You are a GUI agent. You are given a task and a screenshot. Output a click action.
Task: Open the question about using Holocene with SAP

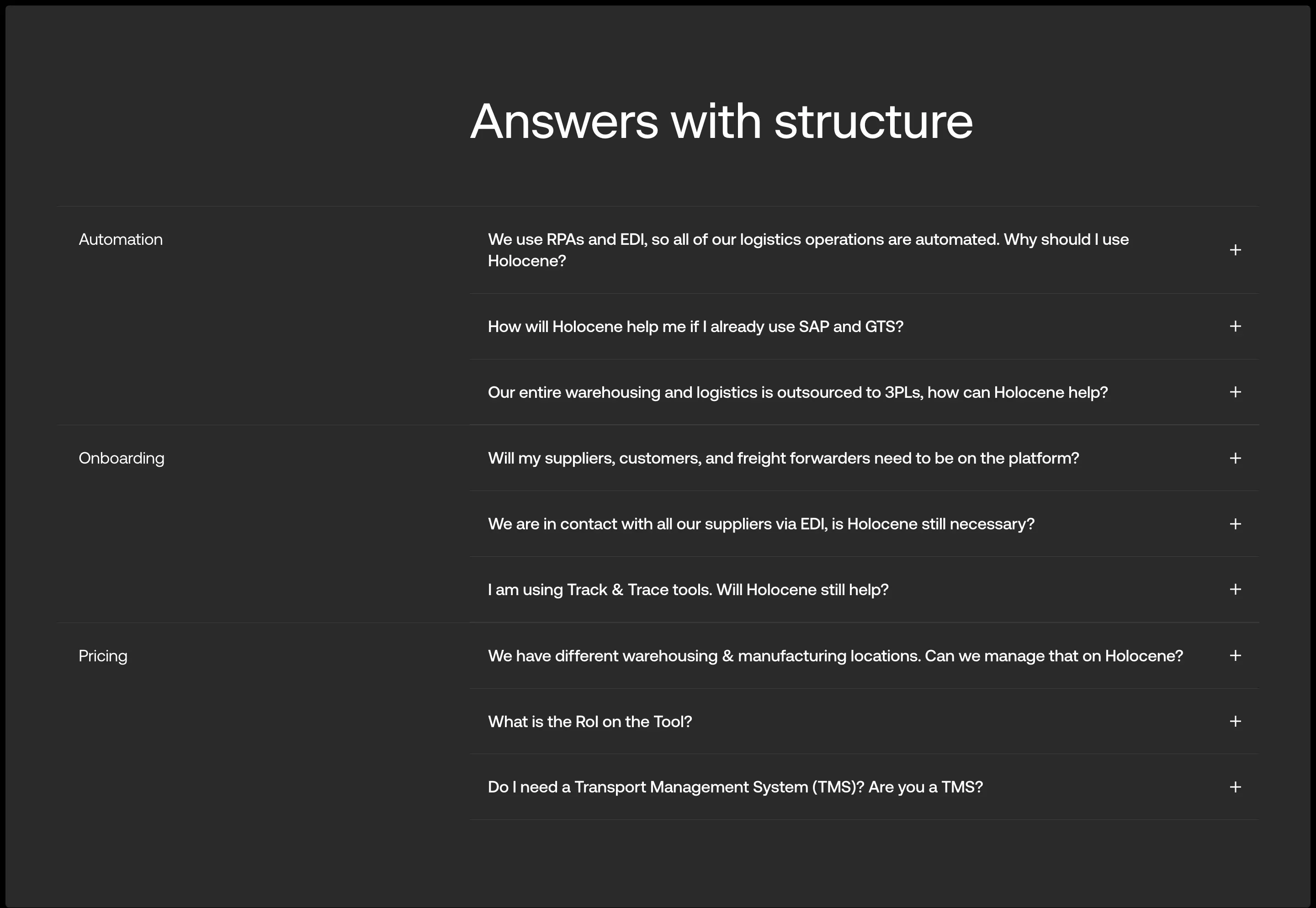tap(695, 327)
